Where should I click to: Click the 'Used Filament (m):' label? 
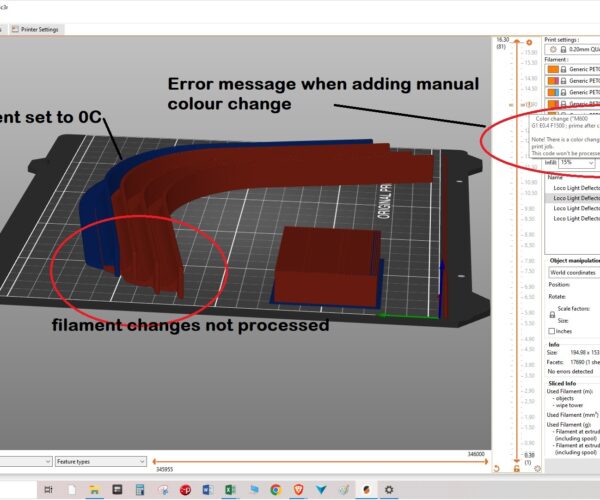tap(570, 391)
